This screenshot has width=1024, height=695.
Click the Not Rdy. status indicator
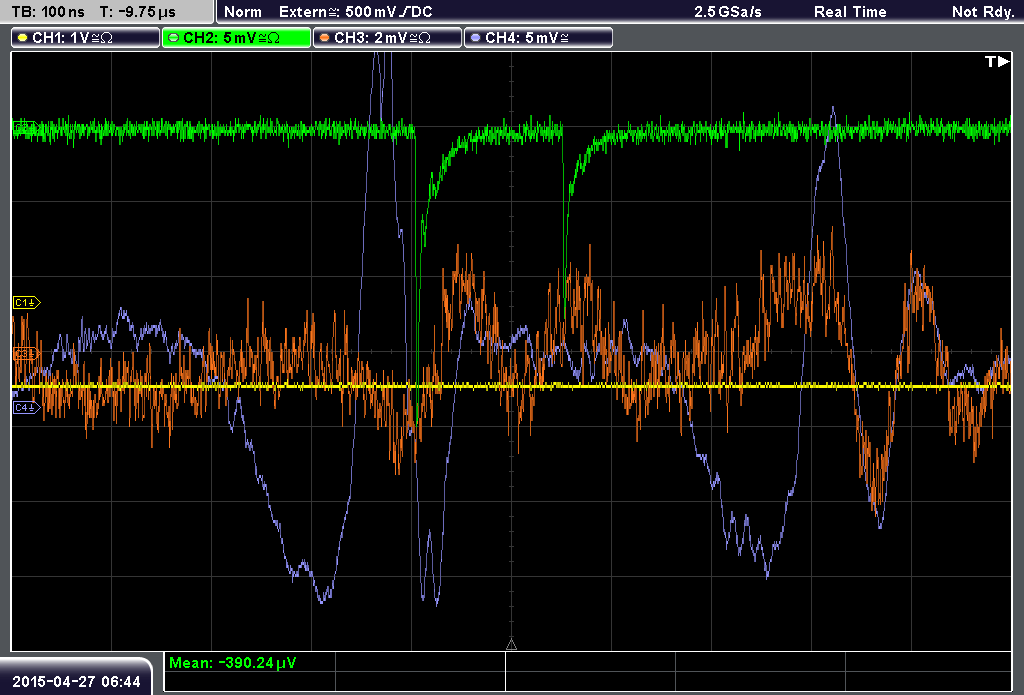(x=983, y=12)
